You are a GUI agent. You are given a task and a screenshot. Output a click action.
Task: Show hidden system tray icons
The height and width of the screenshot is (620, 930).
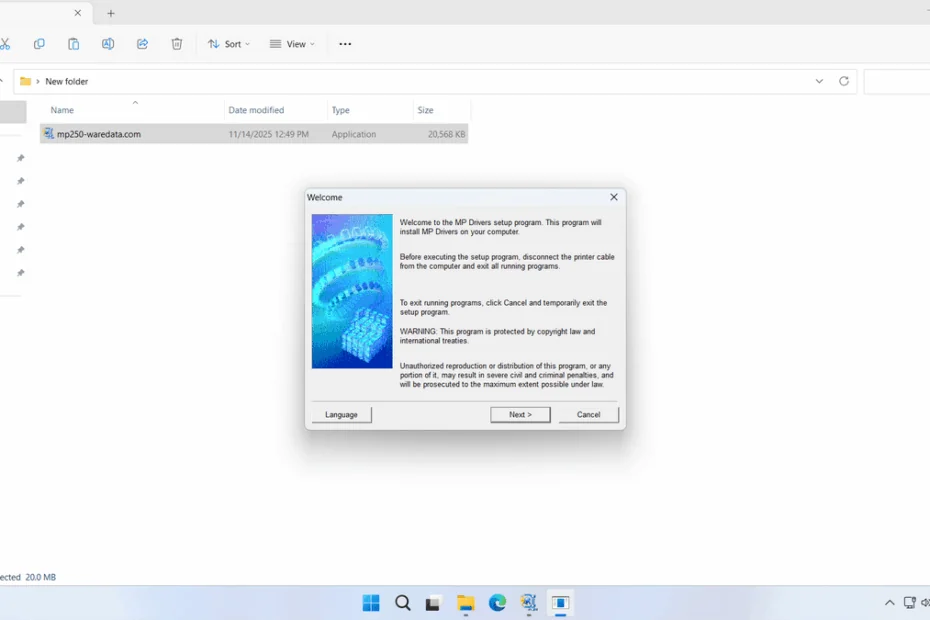pyautogui.click(x=889, y=603)
